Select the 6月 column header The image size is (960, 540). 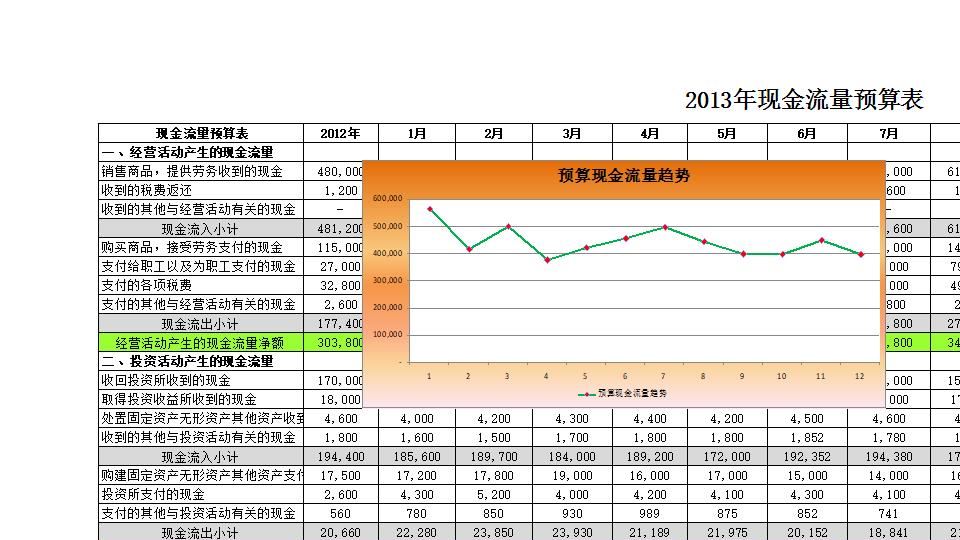(x=807, y=133)
